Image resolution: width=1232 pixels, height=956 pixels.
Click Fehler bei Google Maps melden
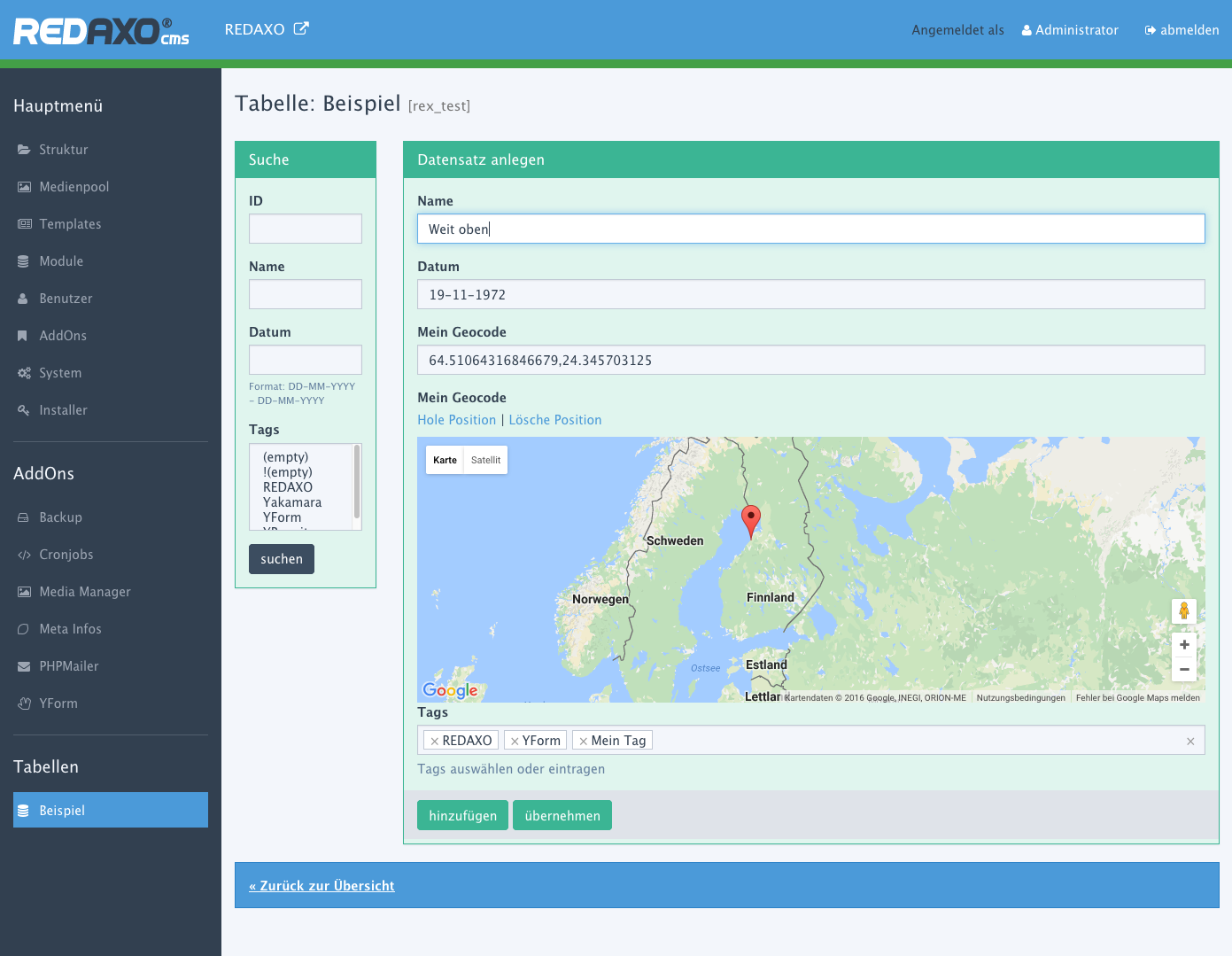pos(1138,698)
